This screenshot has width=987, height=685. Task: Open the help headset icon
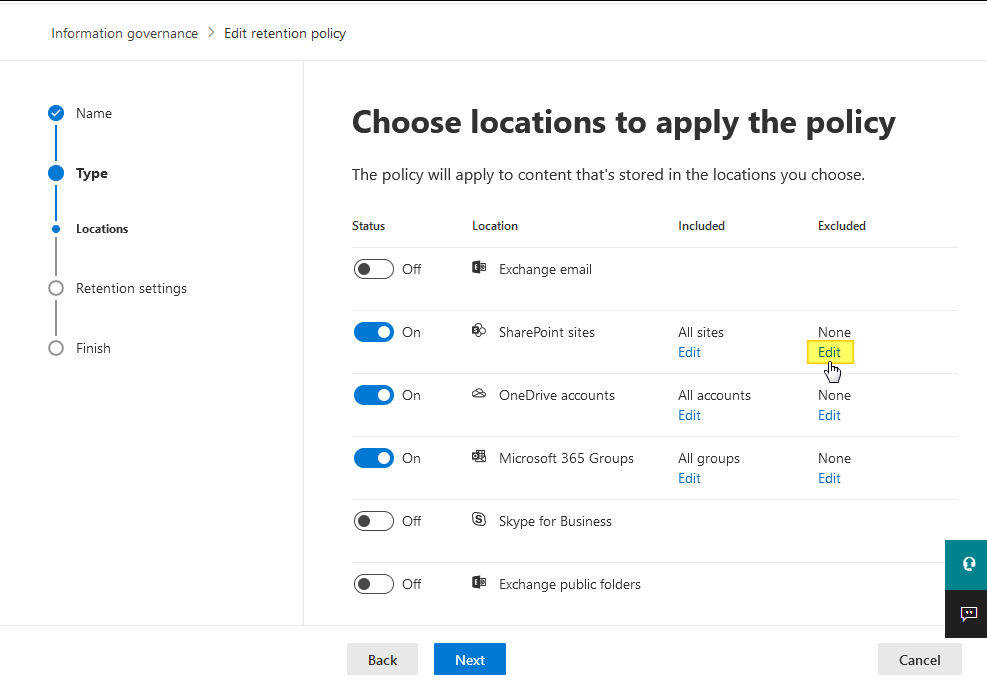pos(969,563)
